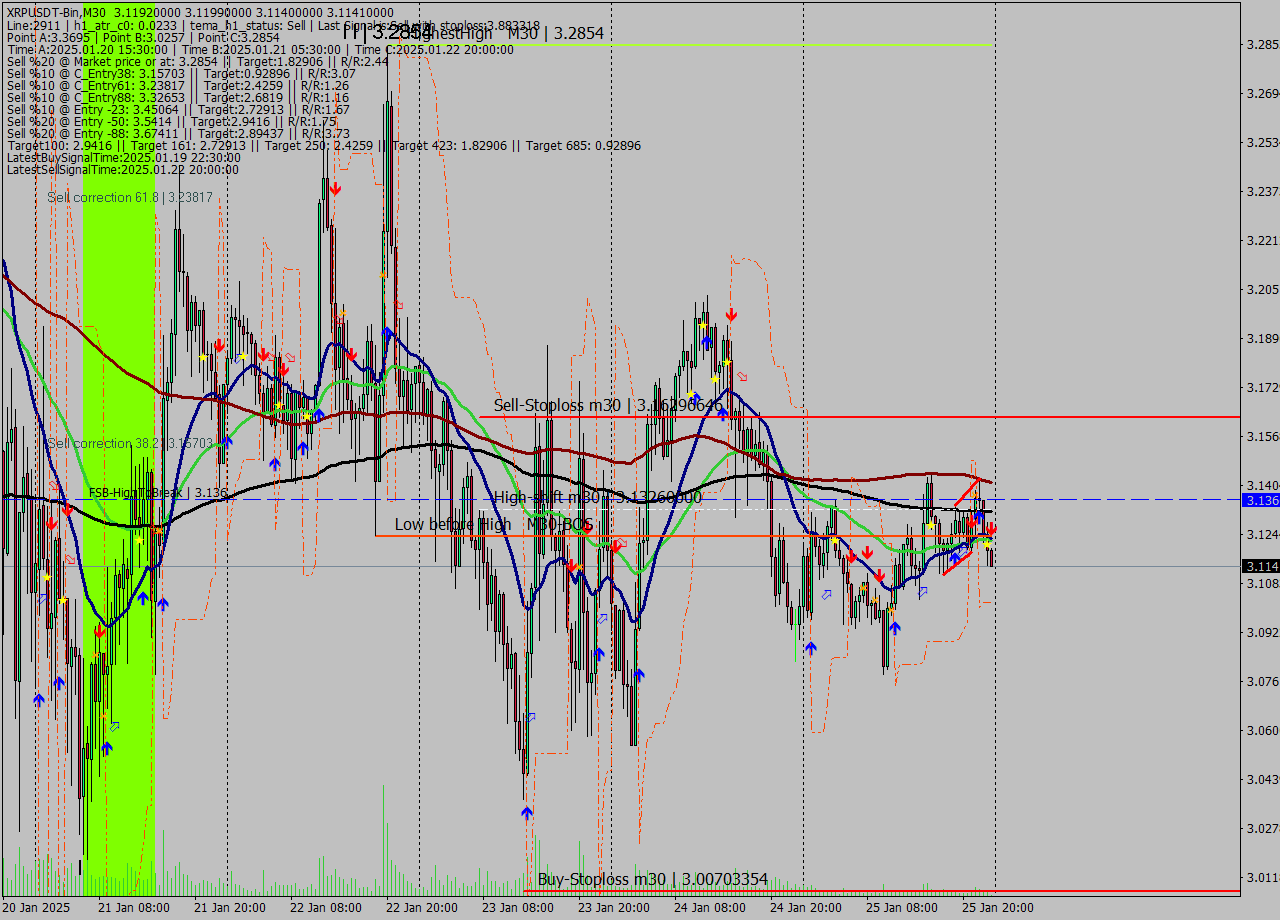The image size is (1280, 920).
Task: Click the 'Sell %10 @ C_Entry38' line
Action: [181, 73]
